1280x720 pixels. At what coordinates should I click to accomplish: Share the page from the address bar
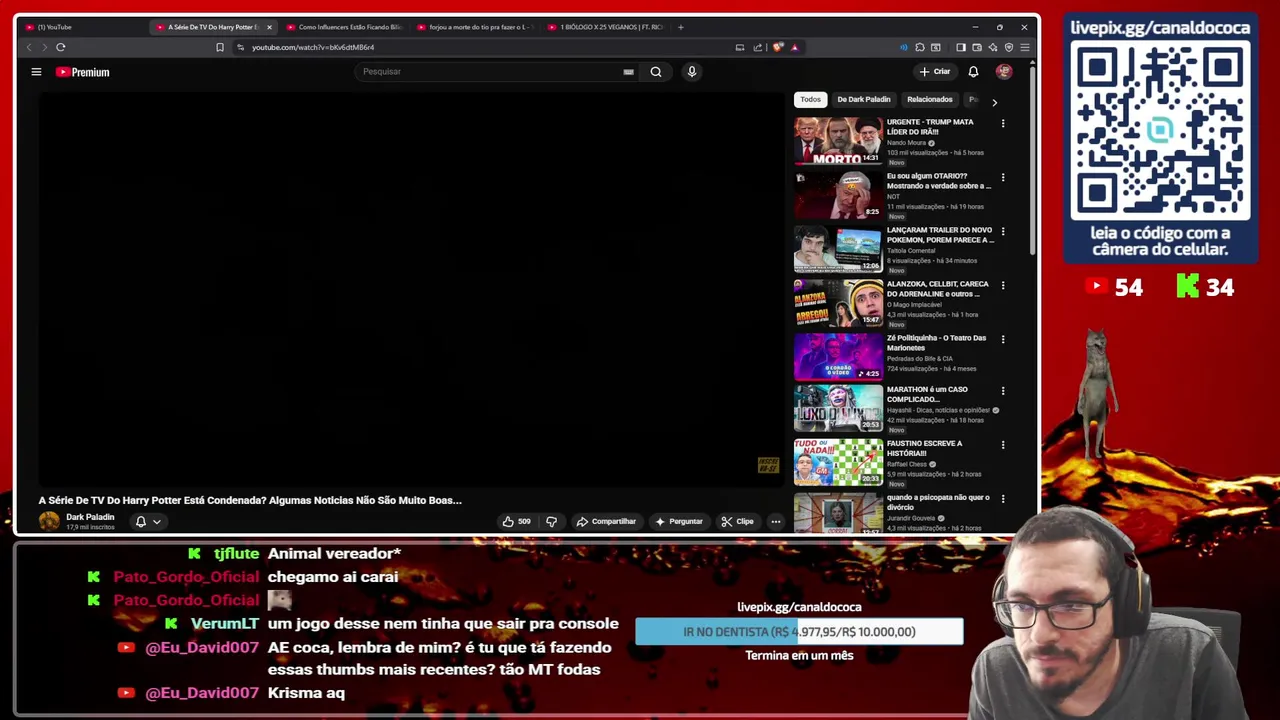click(x=758, y=47)
